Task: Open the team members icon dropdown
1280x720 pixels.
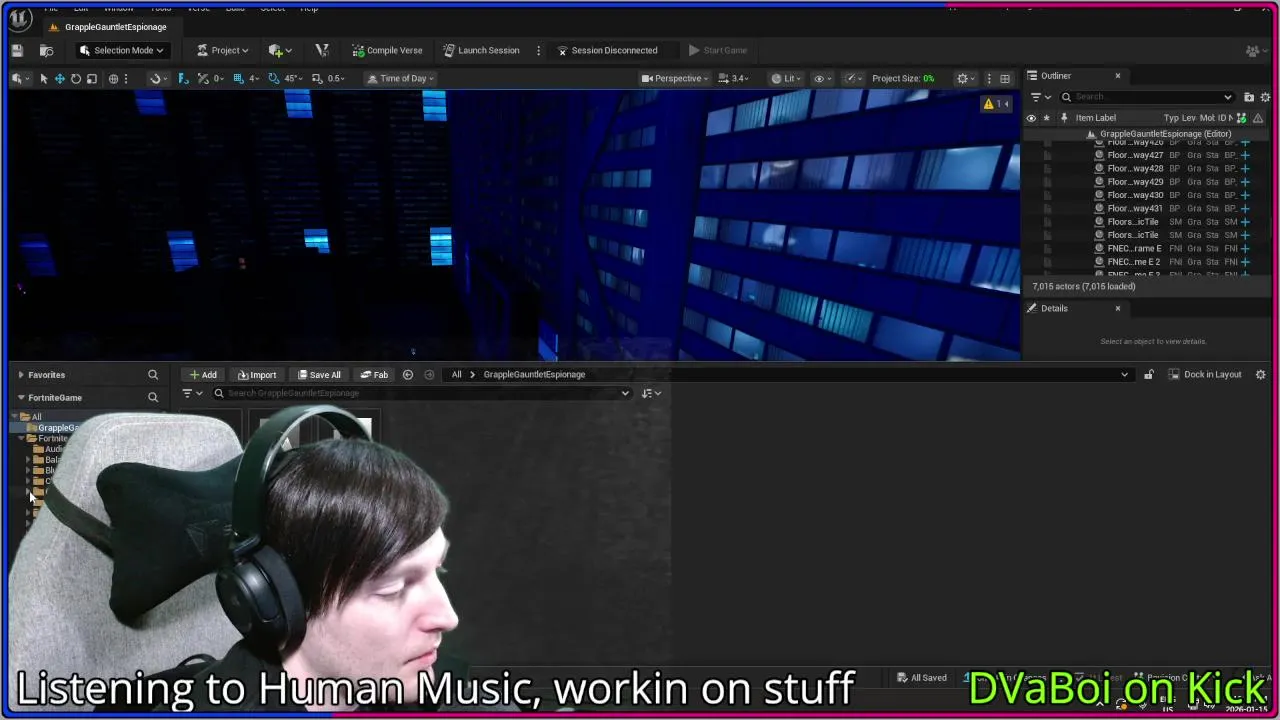Action: point(1255,50)
